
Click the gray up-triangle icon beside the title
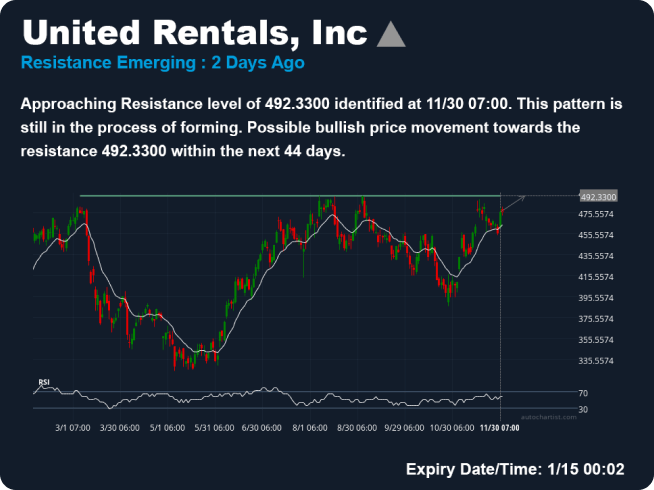391,34
